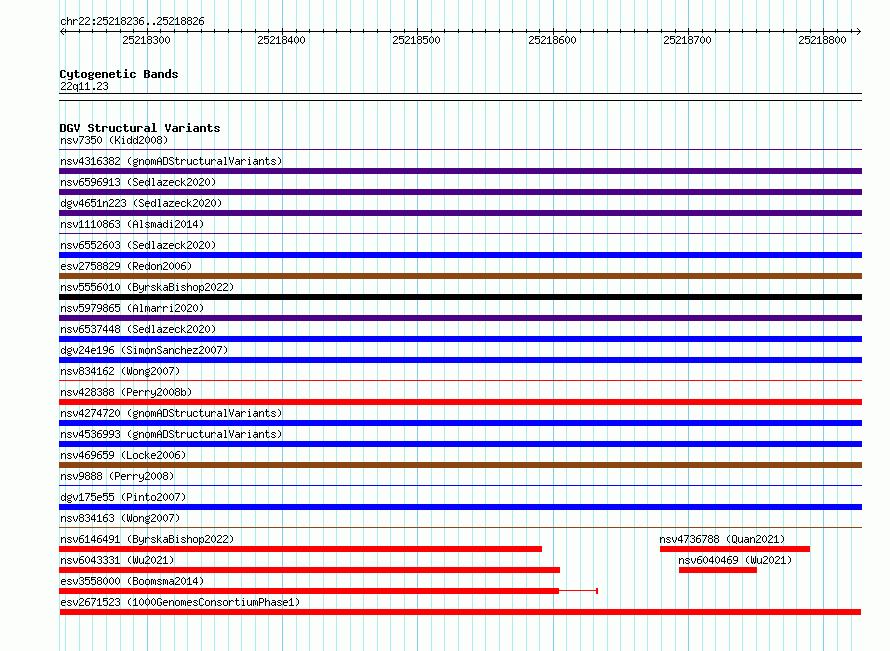Click the thin whisker end of esv3558000
890x651 pixels.
click(597, 591)
